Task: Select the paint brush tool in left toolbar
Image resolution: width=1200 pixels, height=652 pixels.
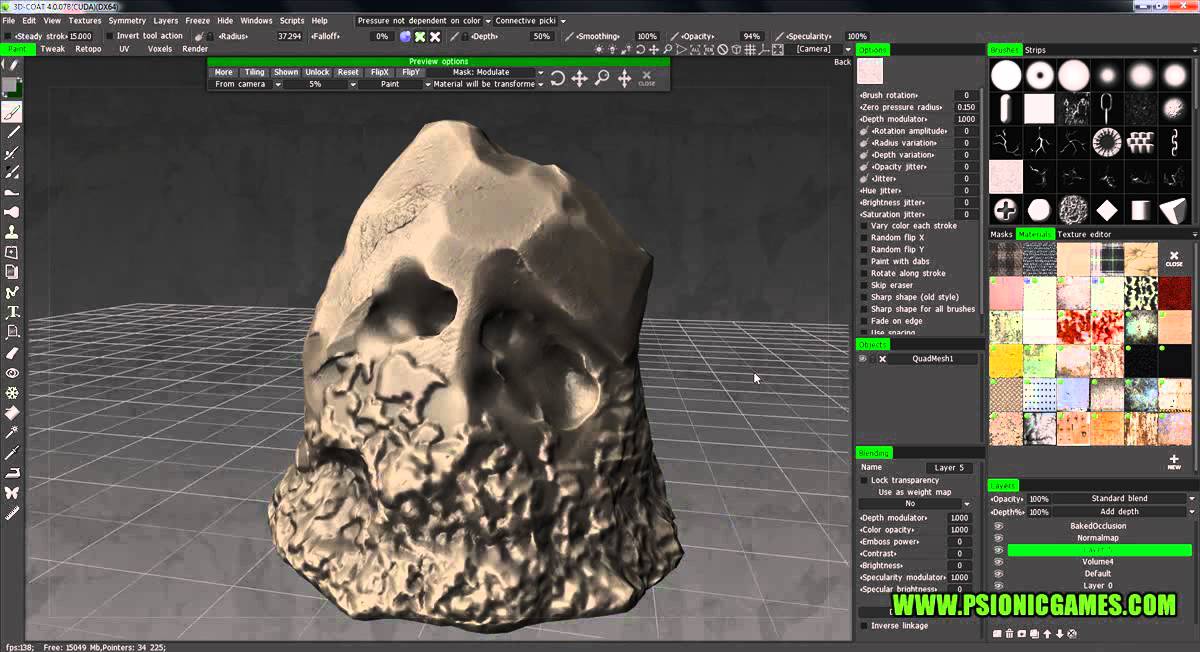Action: pyautogui.click(x=13, y=114)
